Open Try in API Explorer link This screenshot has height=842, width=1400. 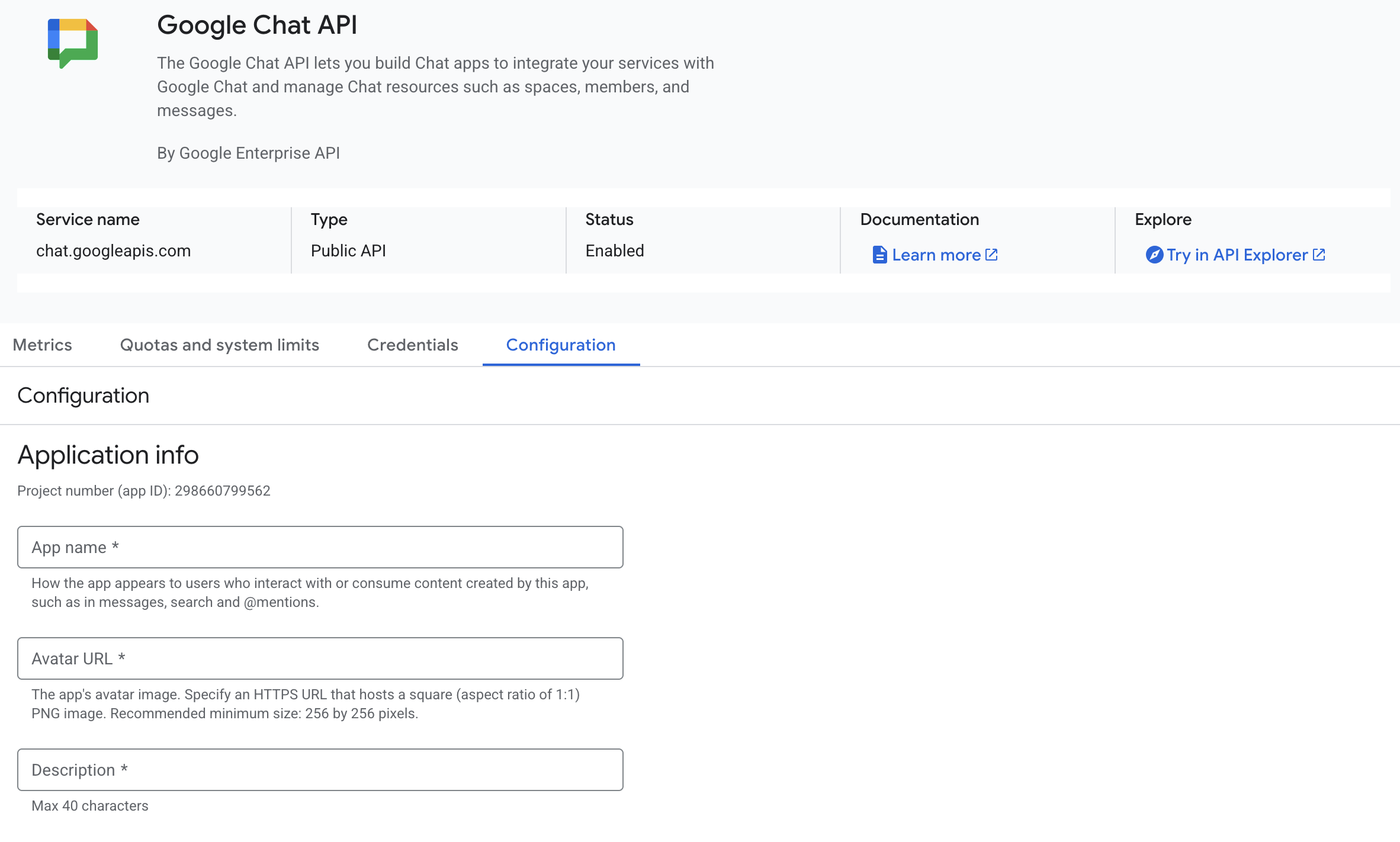click(1237, 255)
